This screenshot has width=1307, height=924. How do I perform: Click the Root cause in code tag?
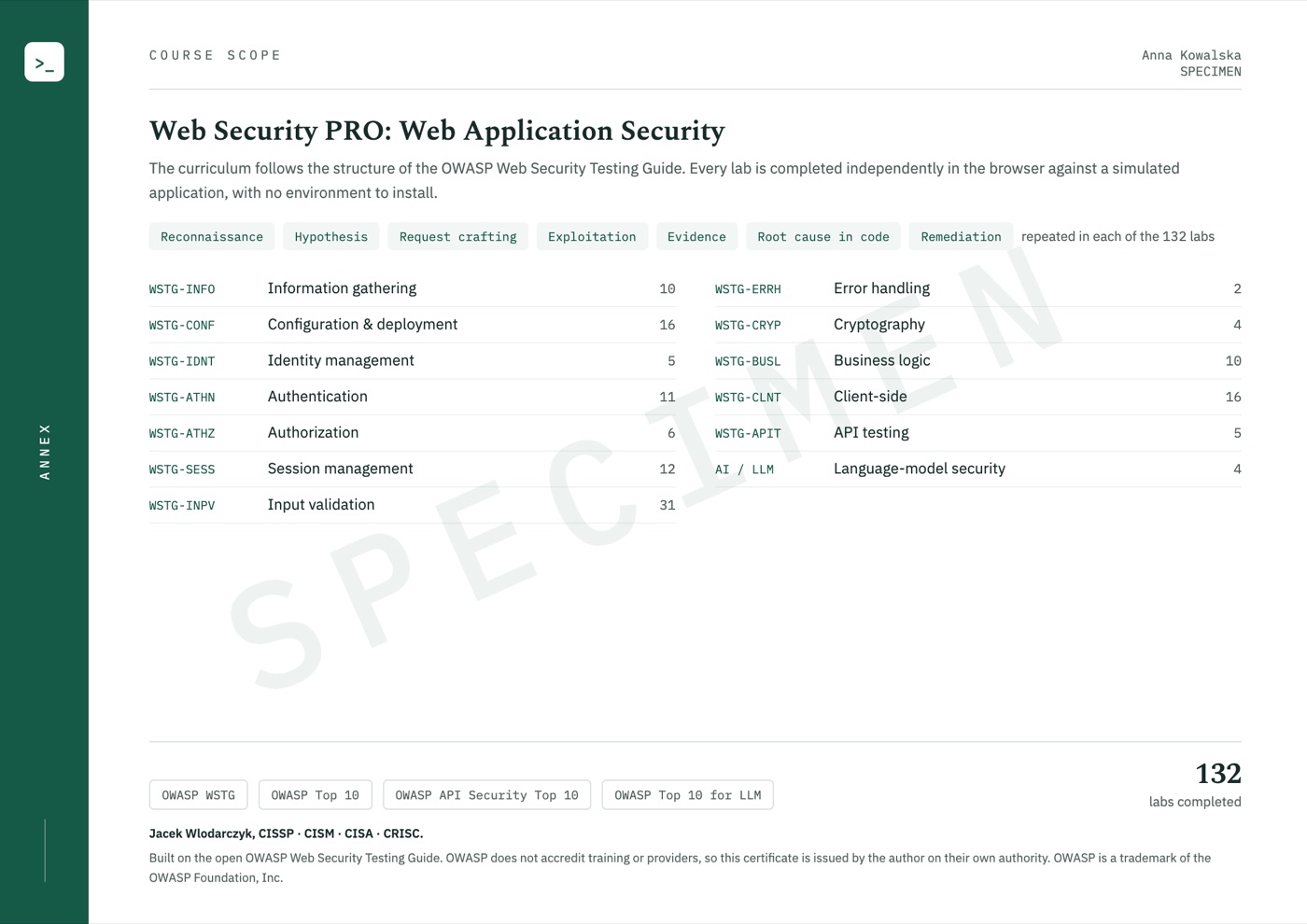(x=823, y=236)
